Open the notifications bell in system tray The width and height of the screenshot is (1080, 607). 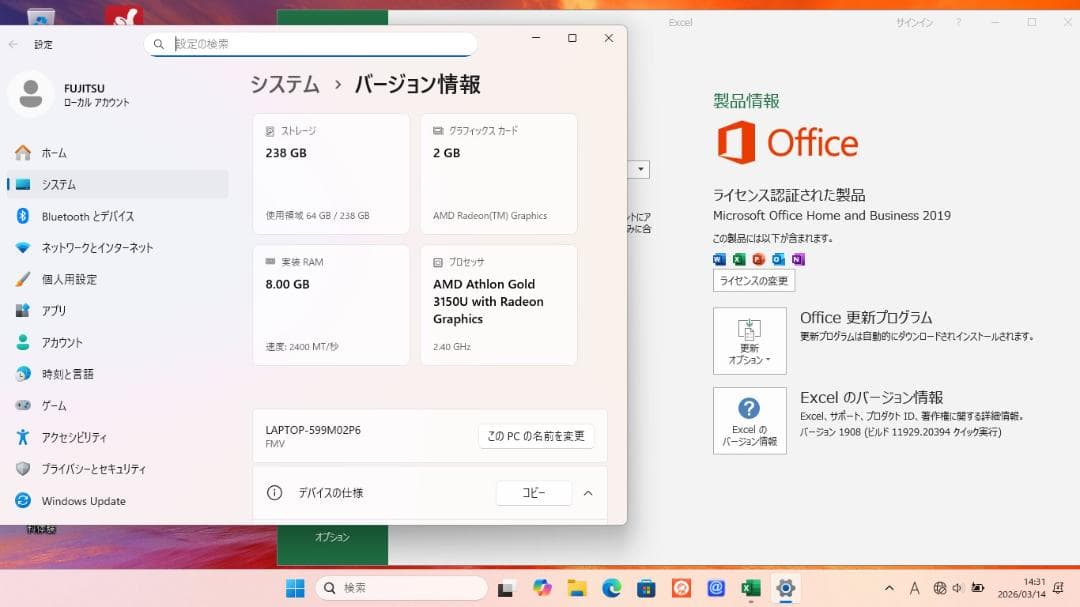coord(1059,588)
